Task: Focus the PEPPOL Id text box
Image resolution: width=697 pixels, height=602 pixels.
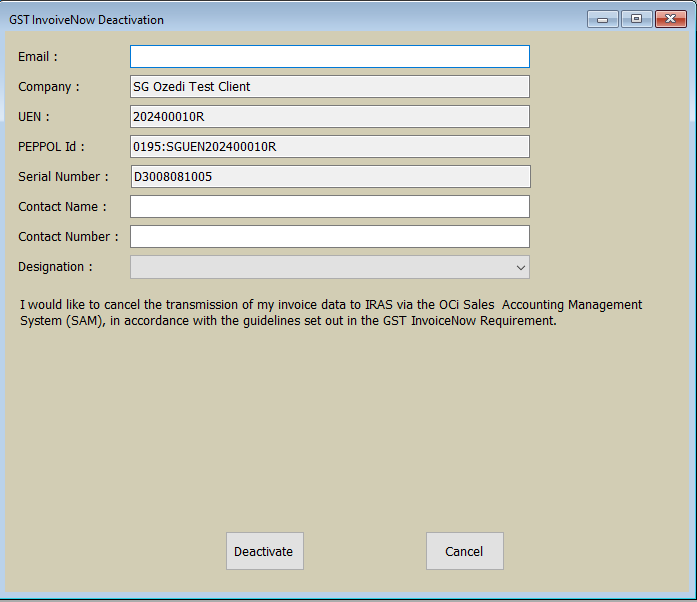Action: tap(329, 147)
